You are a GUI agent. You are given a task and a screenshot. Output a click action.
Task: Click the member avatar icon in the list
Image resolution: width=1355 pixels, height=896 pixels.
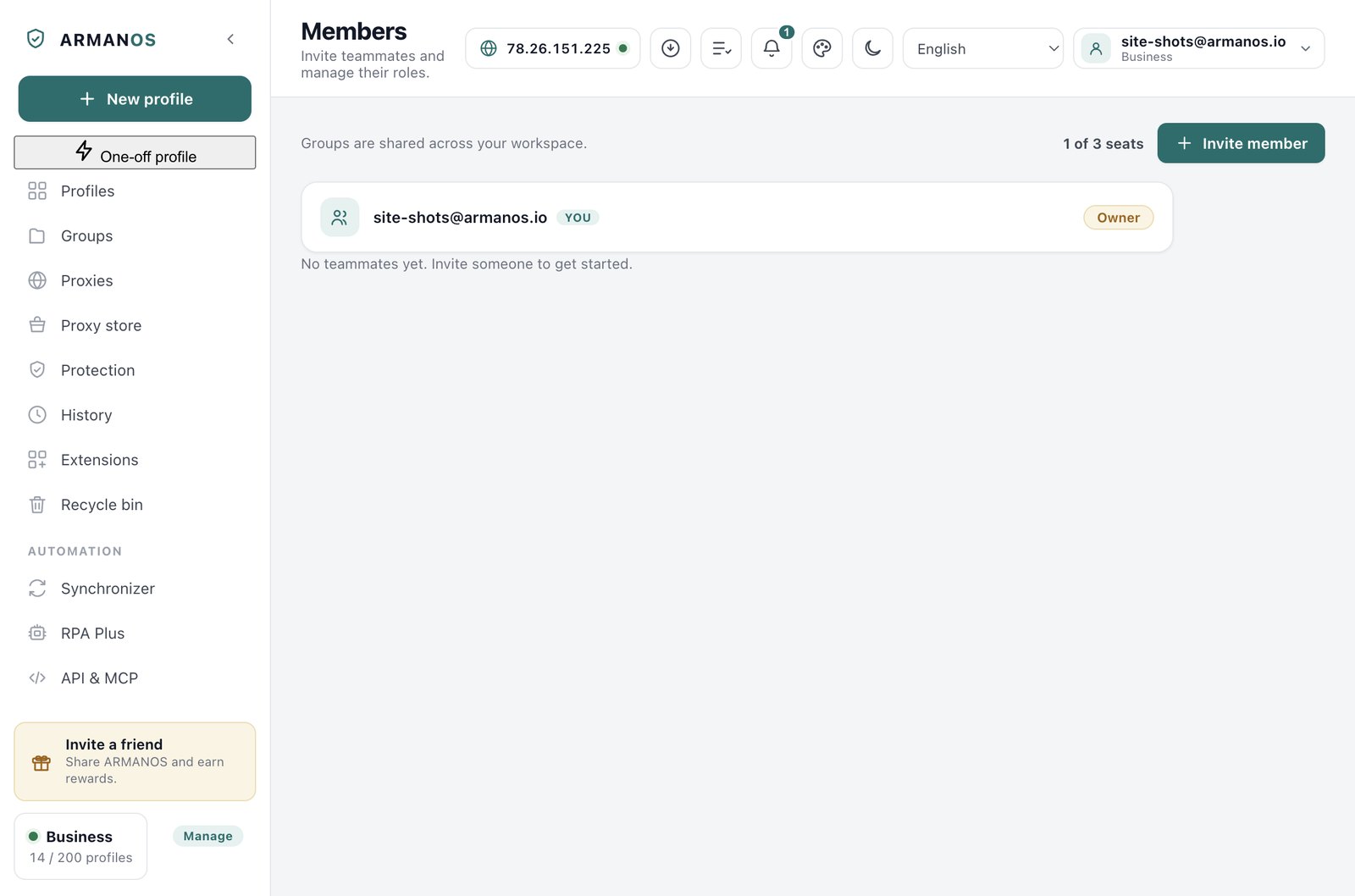[340, 218]
